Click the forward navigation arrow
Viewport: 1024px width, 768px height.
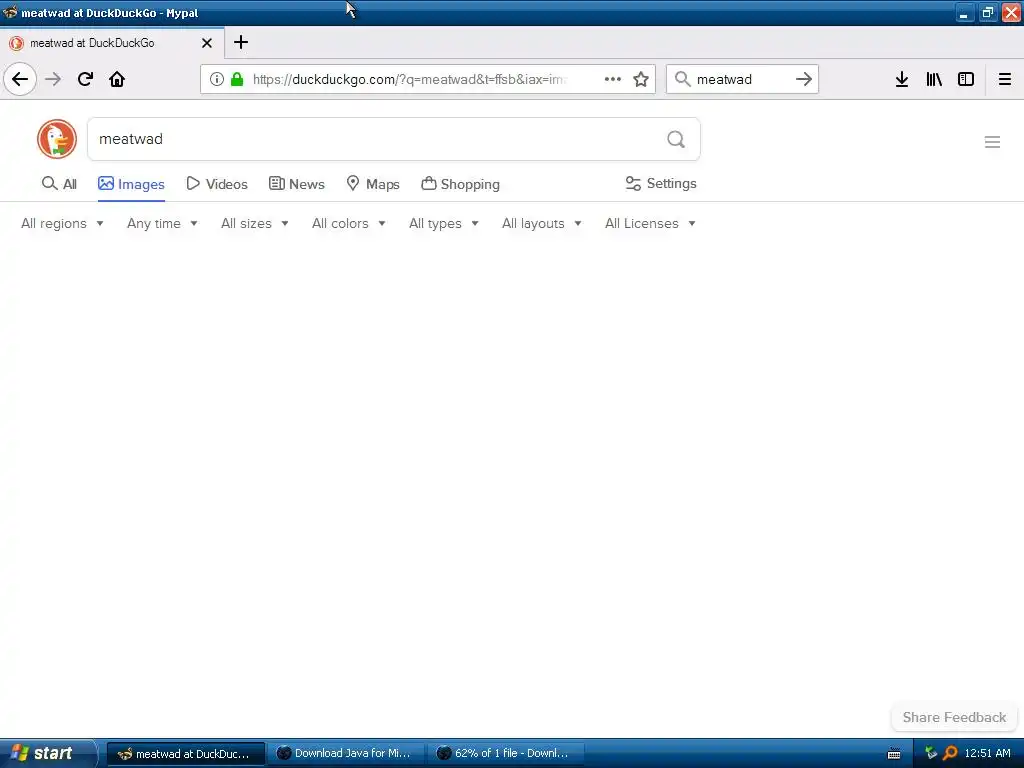pos(53,79)
